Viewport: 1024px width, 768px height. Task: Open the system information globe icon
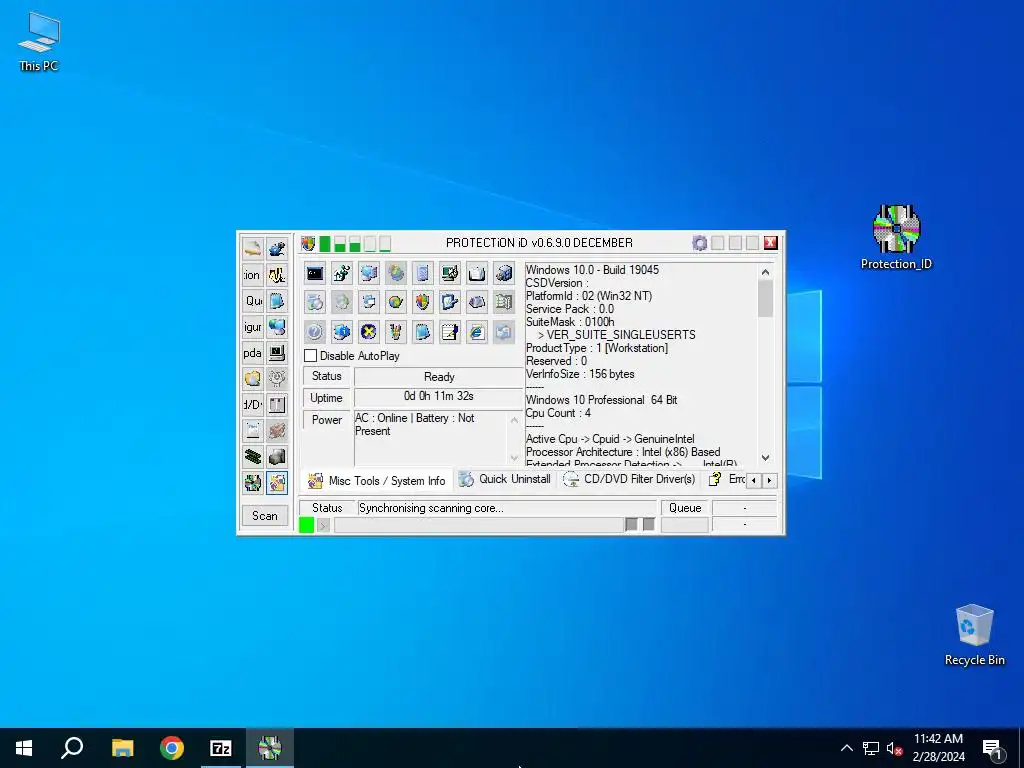pyautogui.click(x=342, y=332)
